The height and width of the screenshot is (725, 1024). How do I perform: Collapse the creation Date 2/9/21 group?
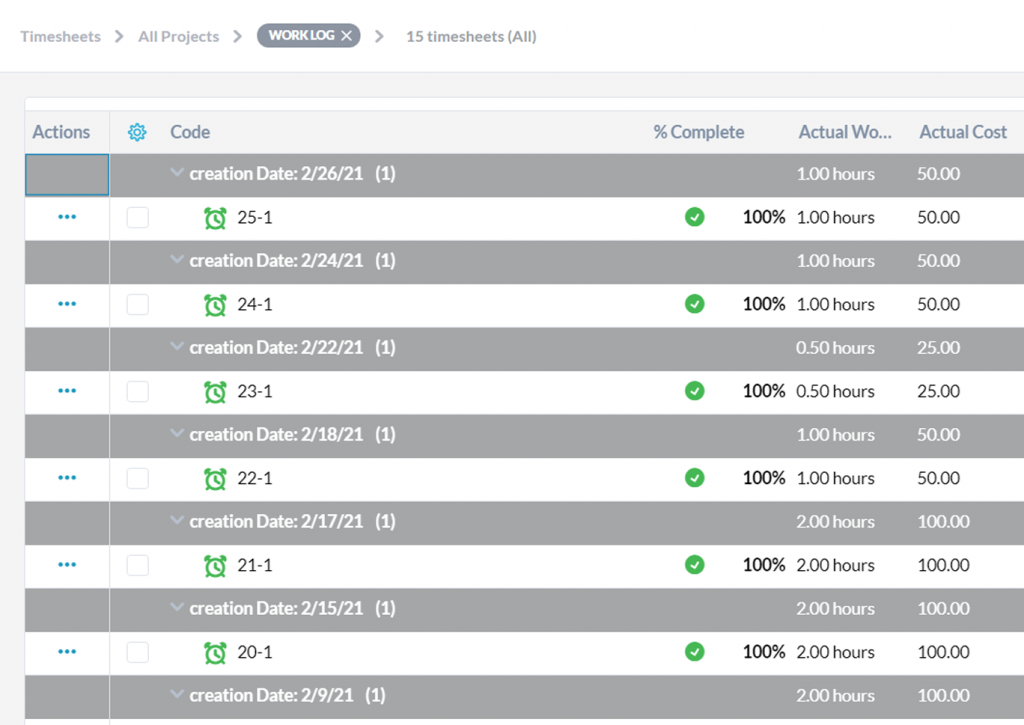[x=177, y=695]
